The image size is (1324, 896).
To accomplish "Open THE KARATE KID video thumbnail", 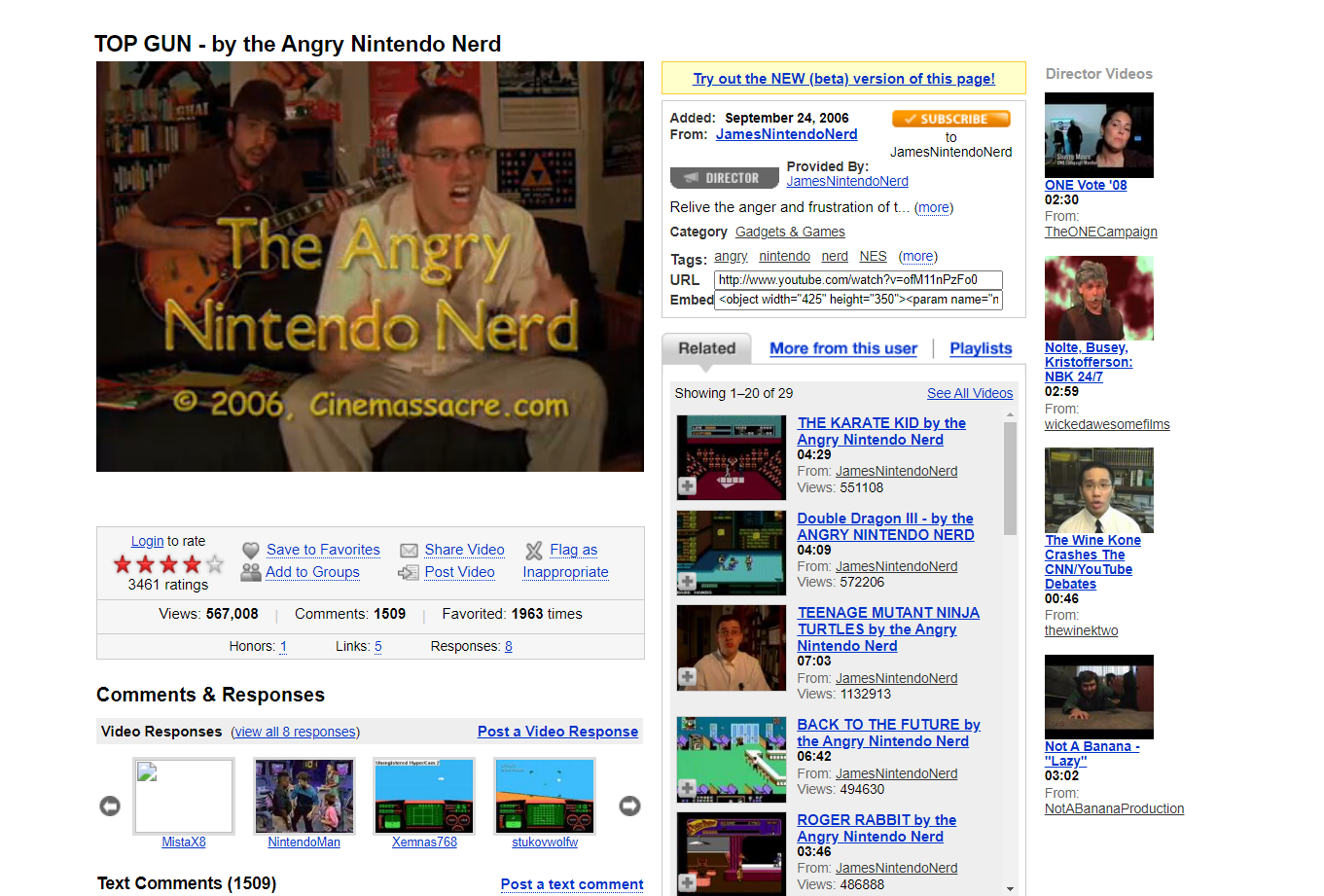I will pyautogui.click(x=731, y=457).
